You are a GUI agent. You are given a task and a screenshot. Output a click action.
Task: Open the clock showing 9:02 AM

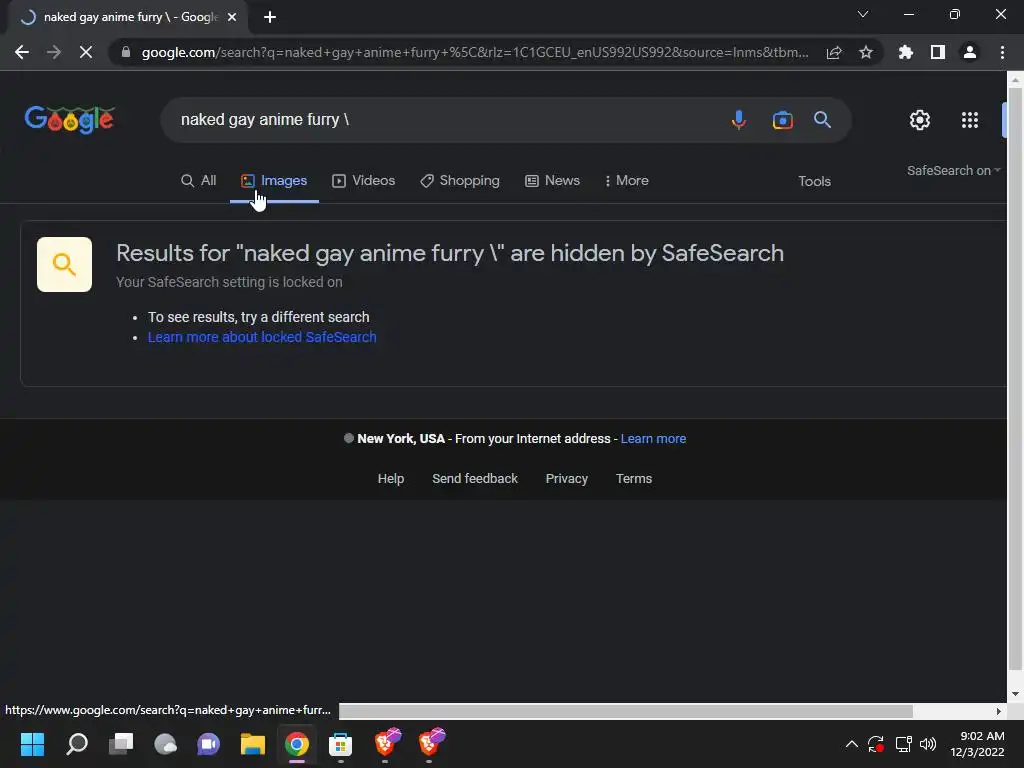point(977,744)
